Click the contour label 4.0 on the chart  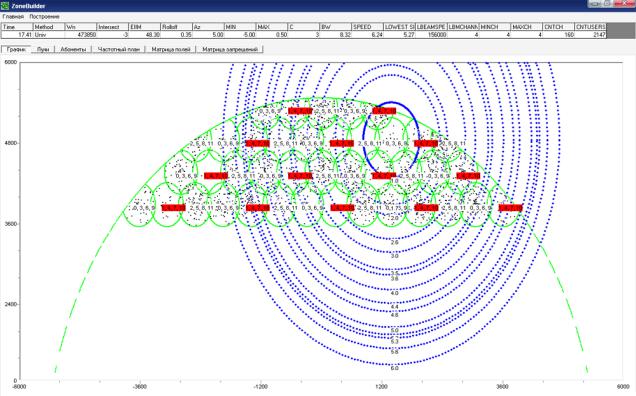coord(394,293)
